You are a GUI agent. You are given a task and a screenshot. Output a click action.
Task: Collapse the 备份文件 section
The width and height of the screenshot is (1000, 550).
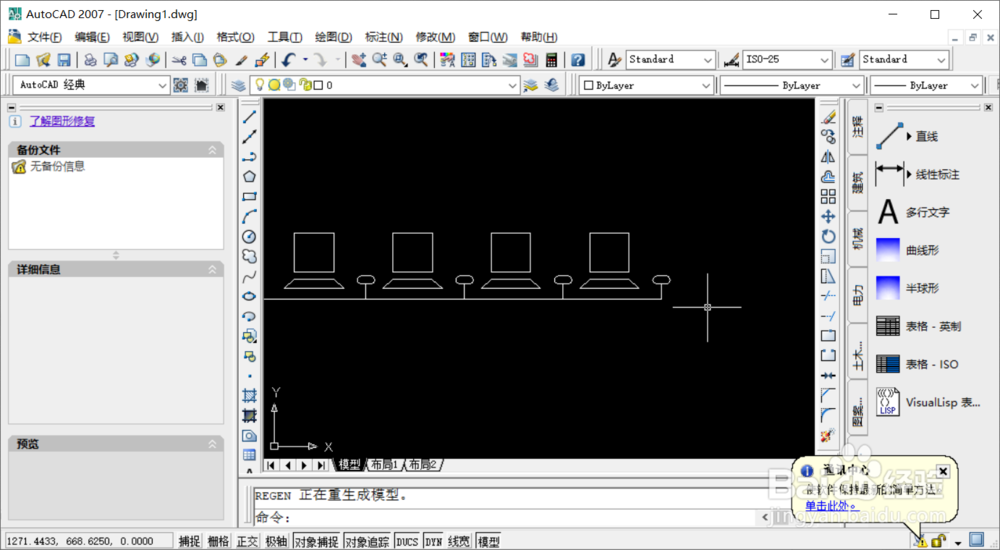point(212,150)
